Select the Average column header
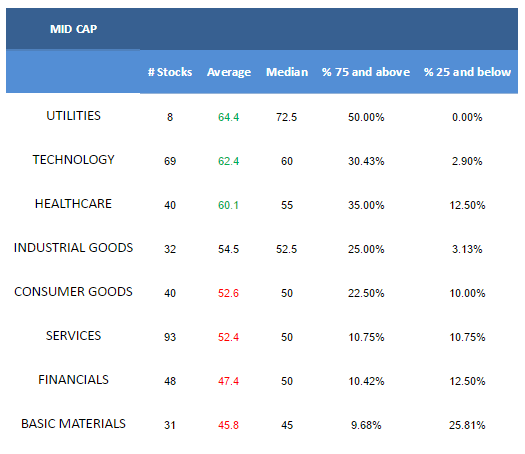Screen dimensions: 525x454 pos(229,72)
